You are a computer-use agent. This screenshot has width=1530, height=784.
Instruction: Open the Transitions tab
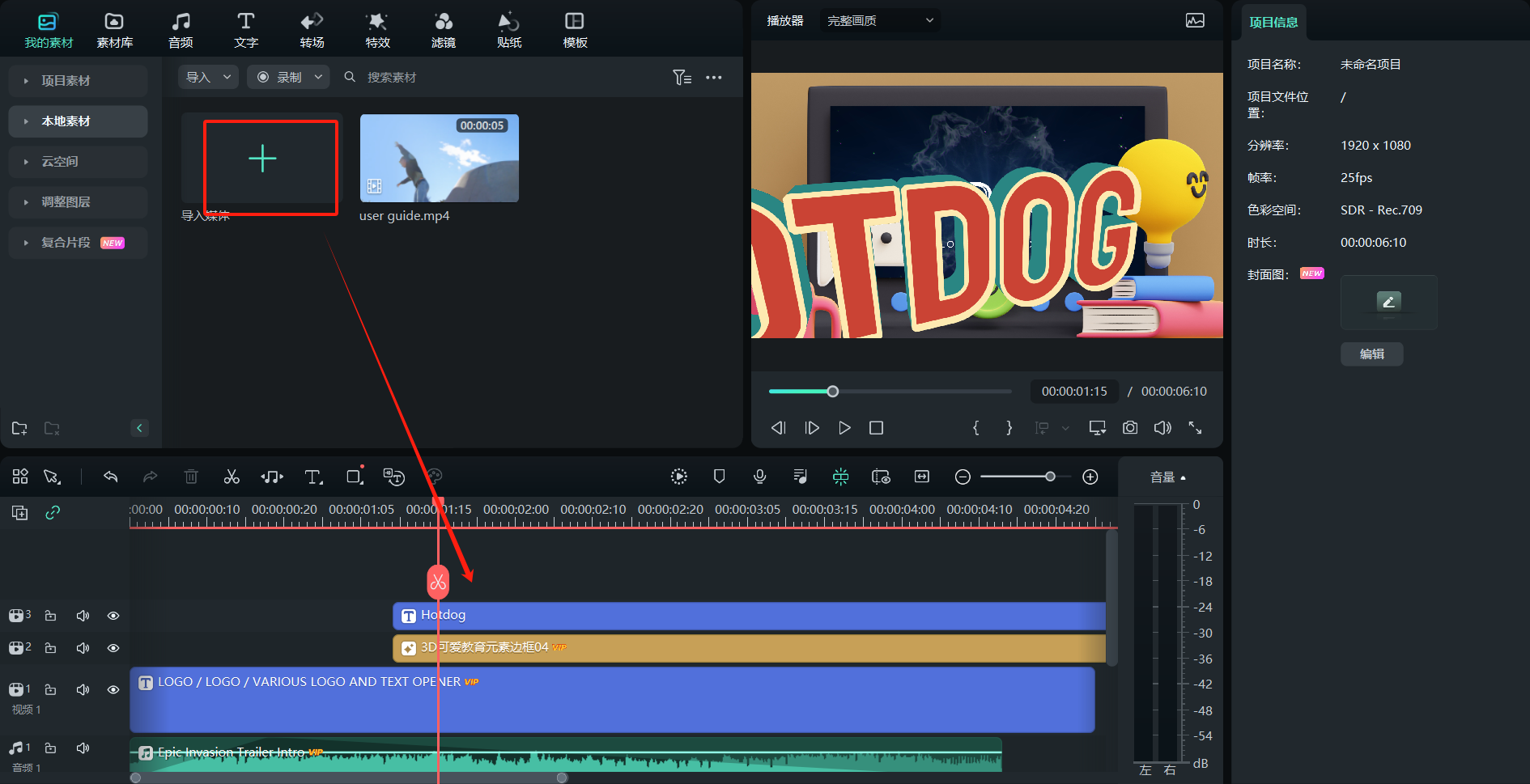click(312, 30)
